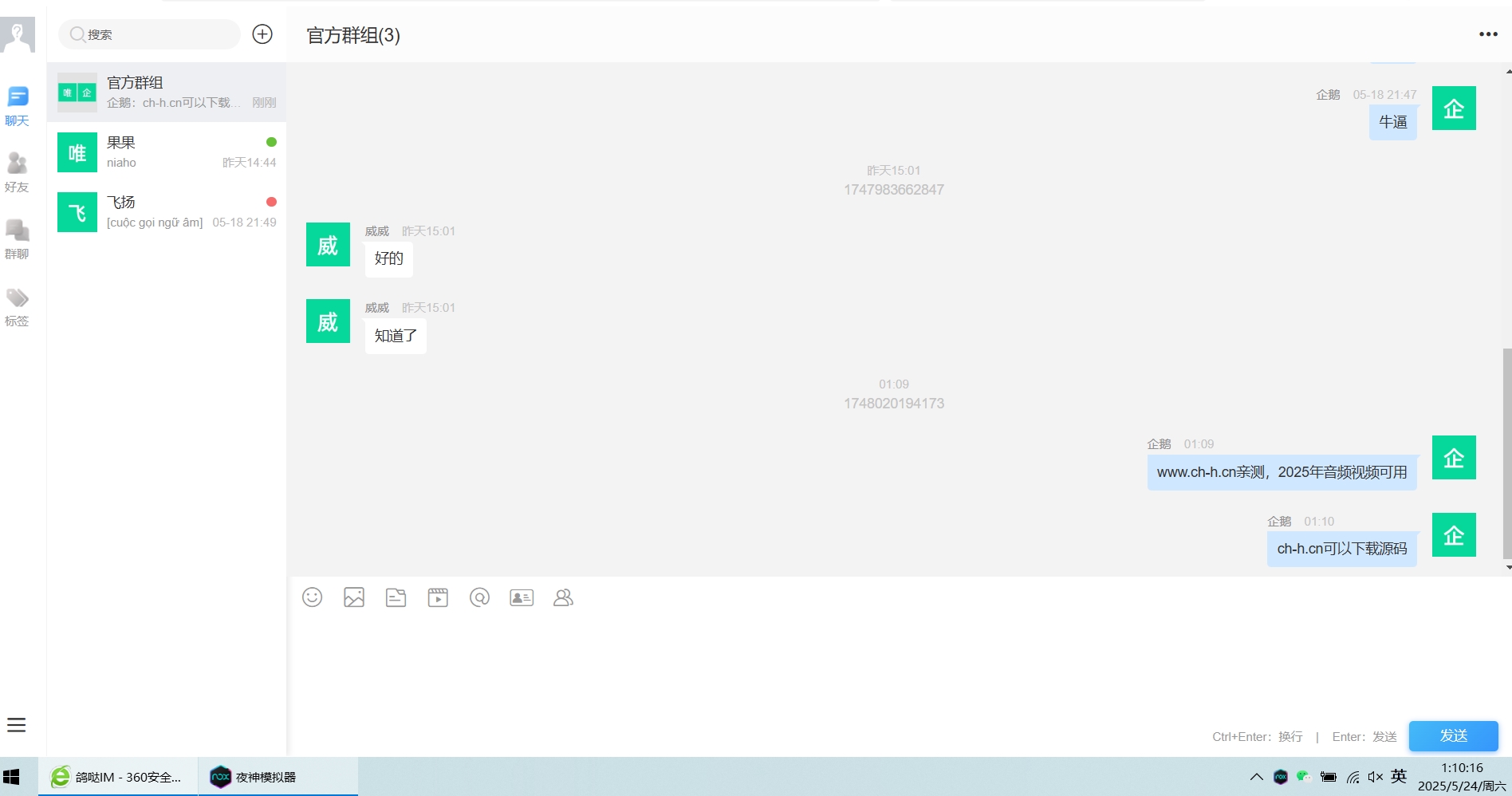Viewport: 1512px width, 796px height.
Task: Click 威威 avatar beside 好的 message
Action: click(328, 244)
